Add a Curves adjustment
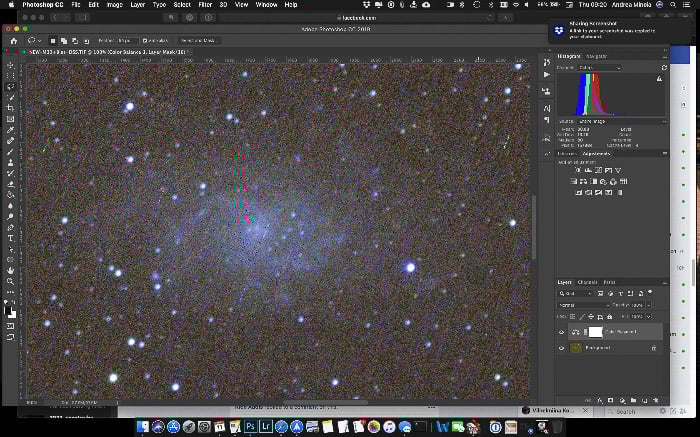 pos(598,170)
